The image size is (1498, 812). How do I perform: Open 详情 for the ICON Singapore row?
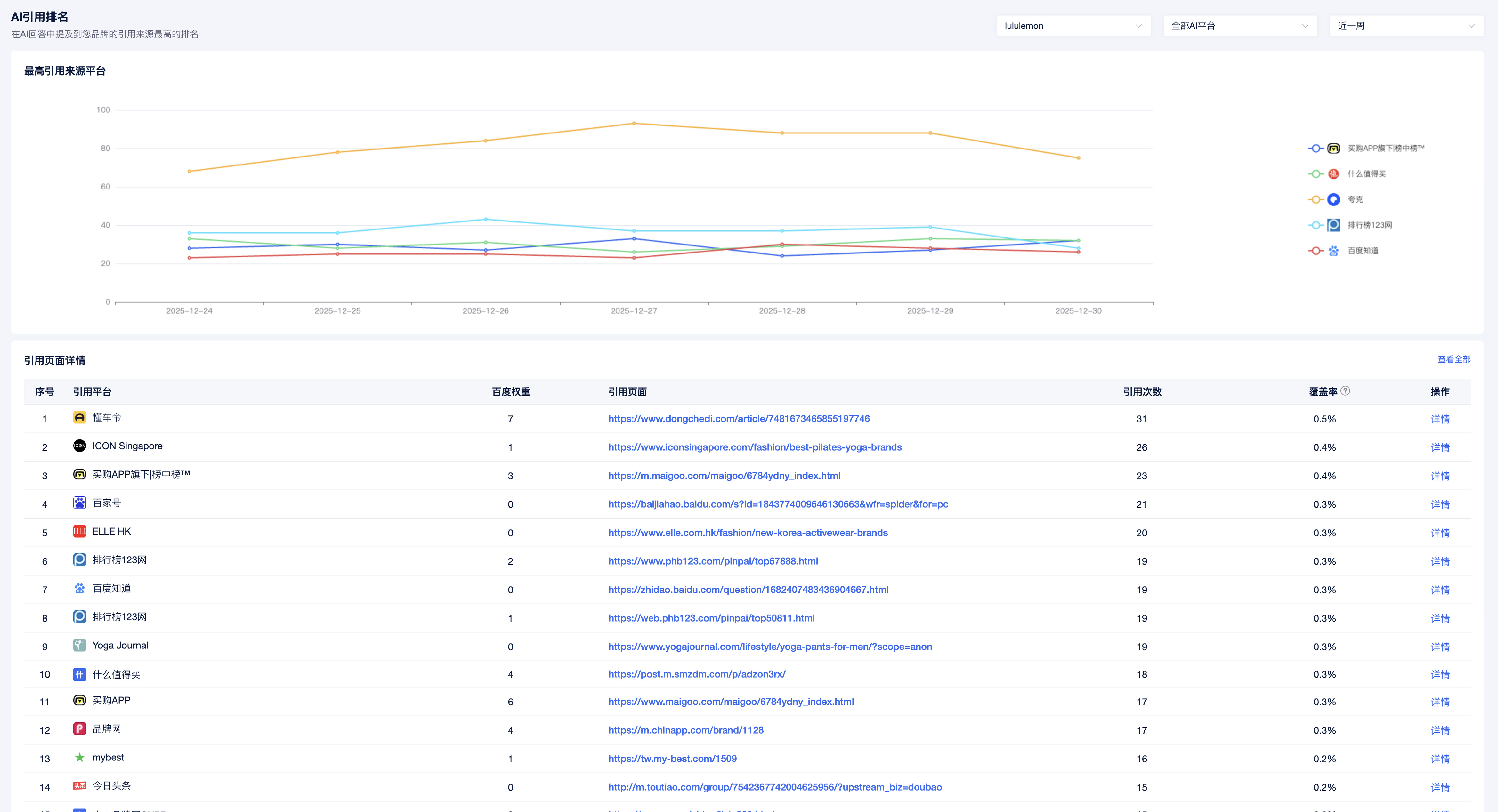point(1440,447)
